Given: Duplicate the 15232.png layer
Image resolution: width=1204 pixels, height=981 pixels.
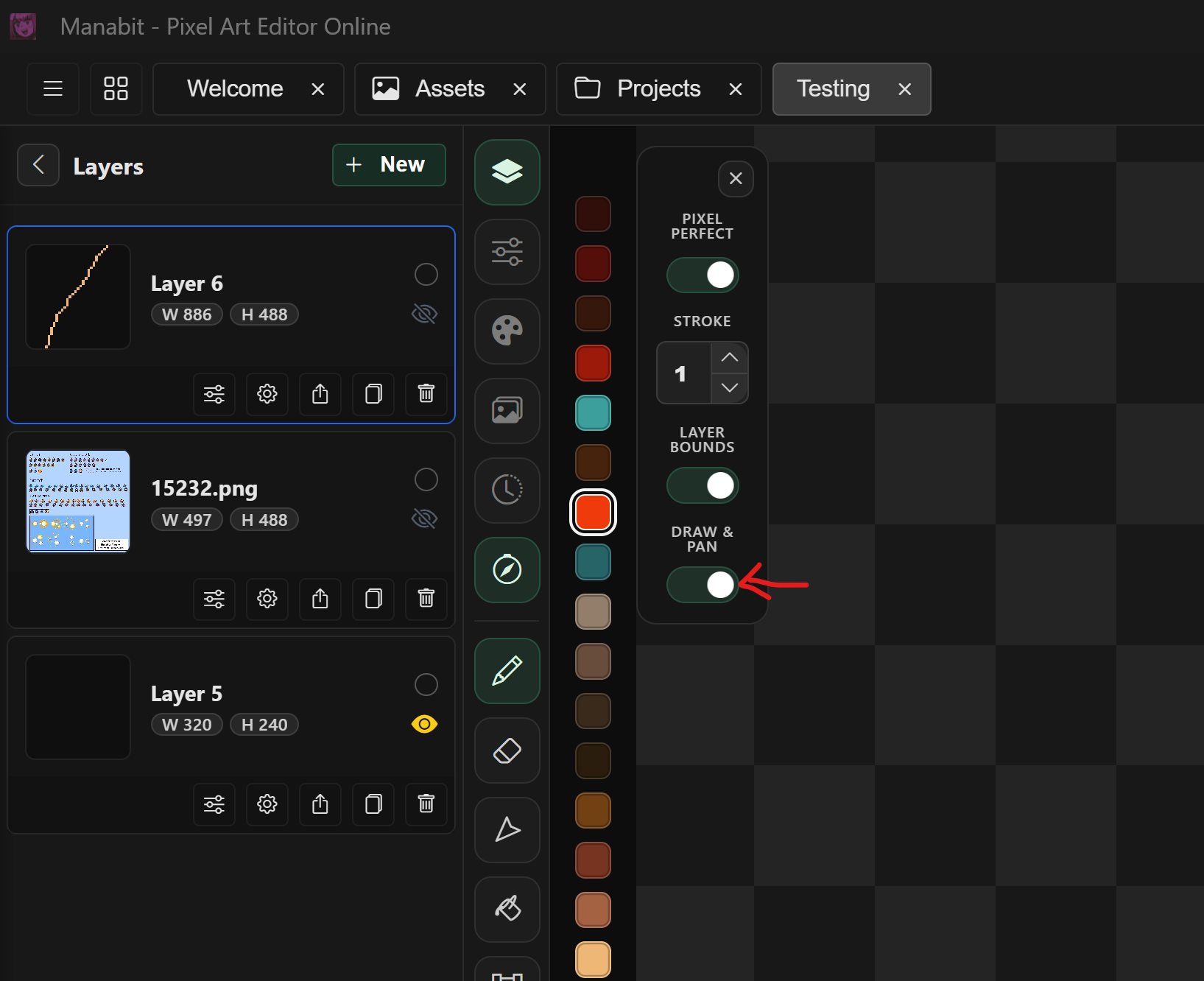Looking at the screenshot, I should coord(373,599).
